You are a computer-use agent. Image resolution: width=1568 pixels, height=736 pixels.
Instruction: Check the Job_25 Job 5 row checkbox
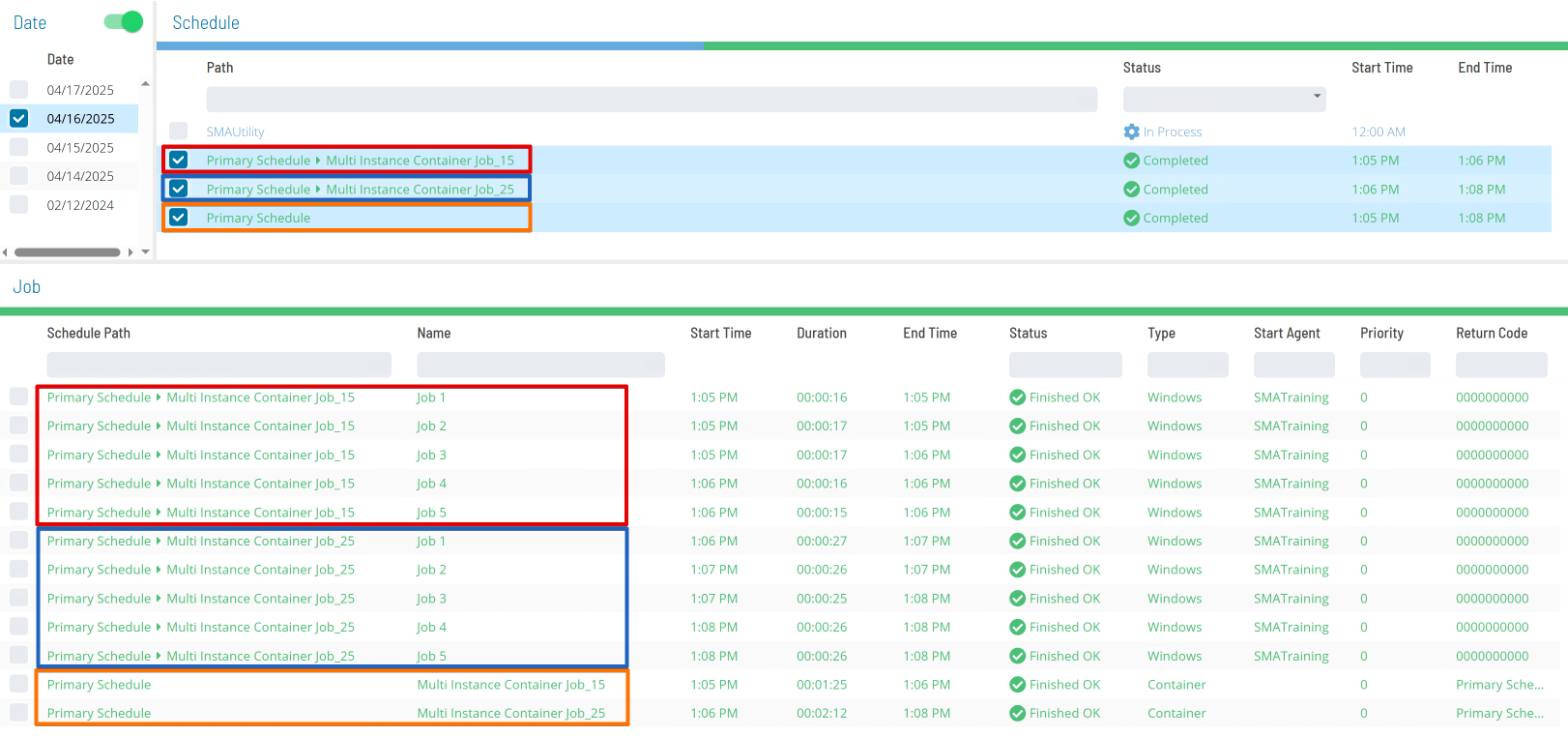coord(19,655)
